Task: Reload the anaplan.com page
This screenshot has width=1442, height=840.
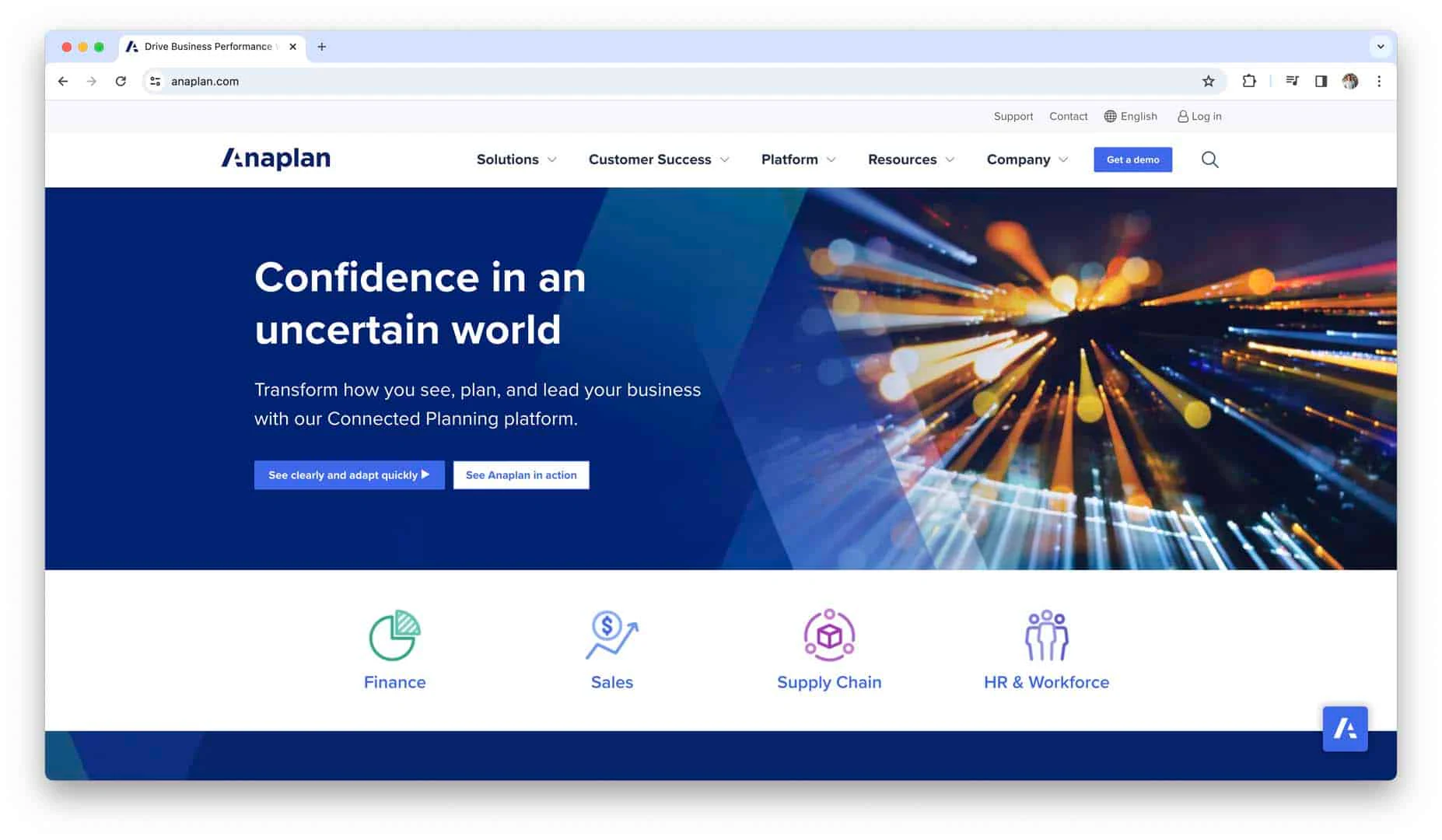Action: click(121, 81)
